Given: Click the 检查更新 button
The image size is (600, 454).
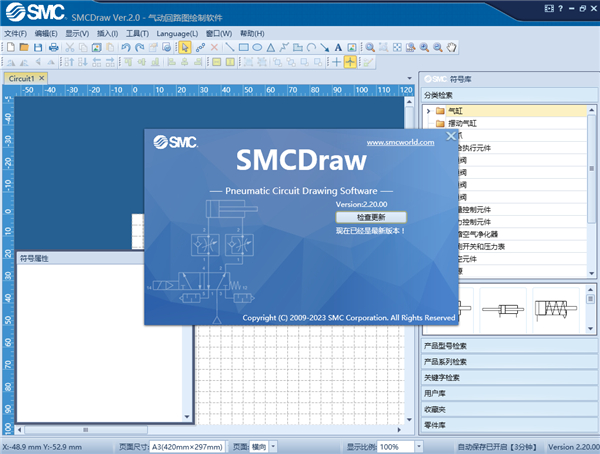Looking at the screenshot, I should pyautogui.click(x=370, y=216).
